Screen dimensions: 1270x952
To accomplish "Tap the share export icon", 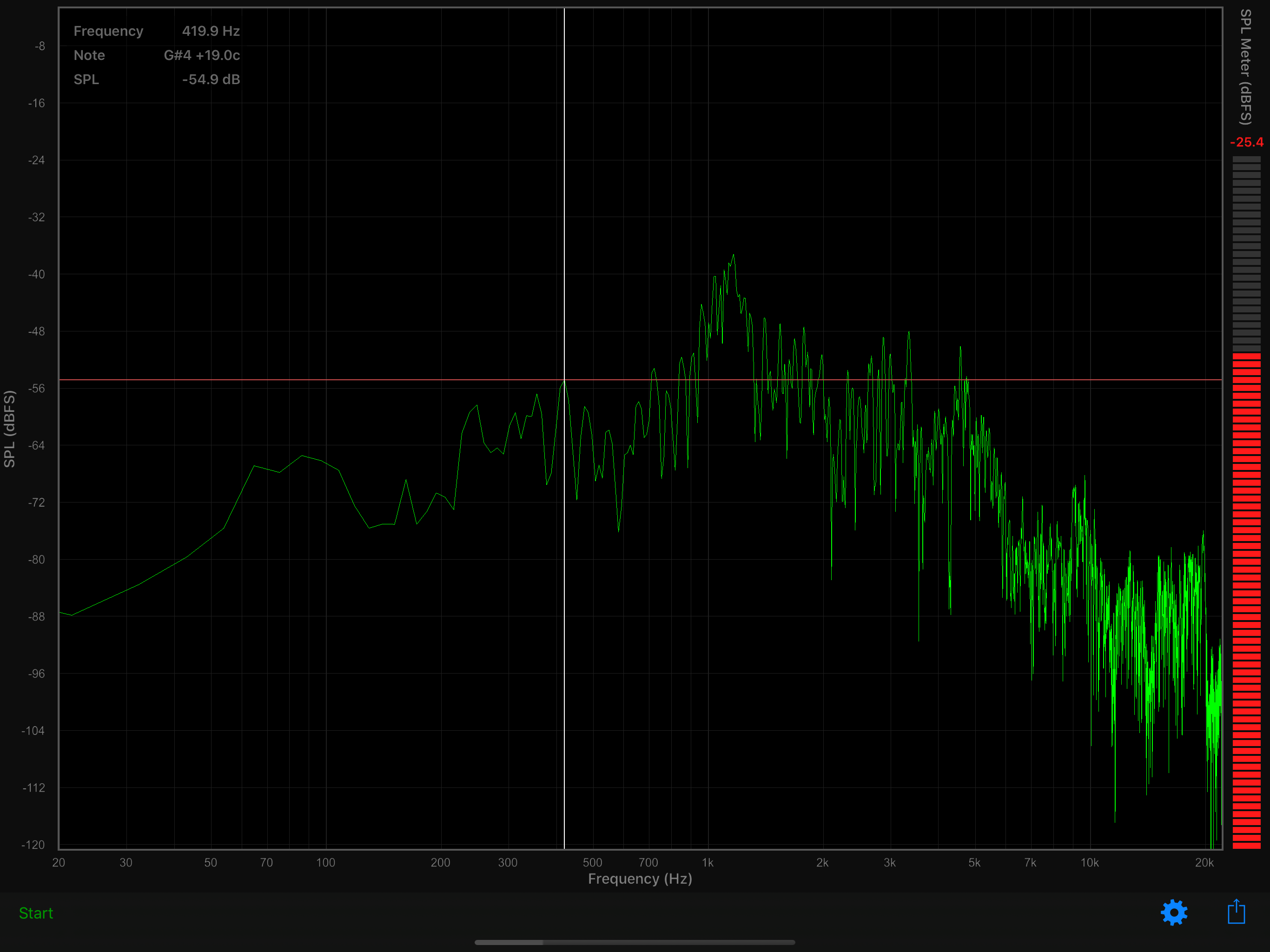I will pos(1236,912).
